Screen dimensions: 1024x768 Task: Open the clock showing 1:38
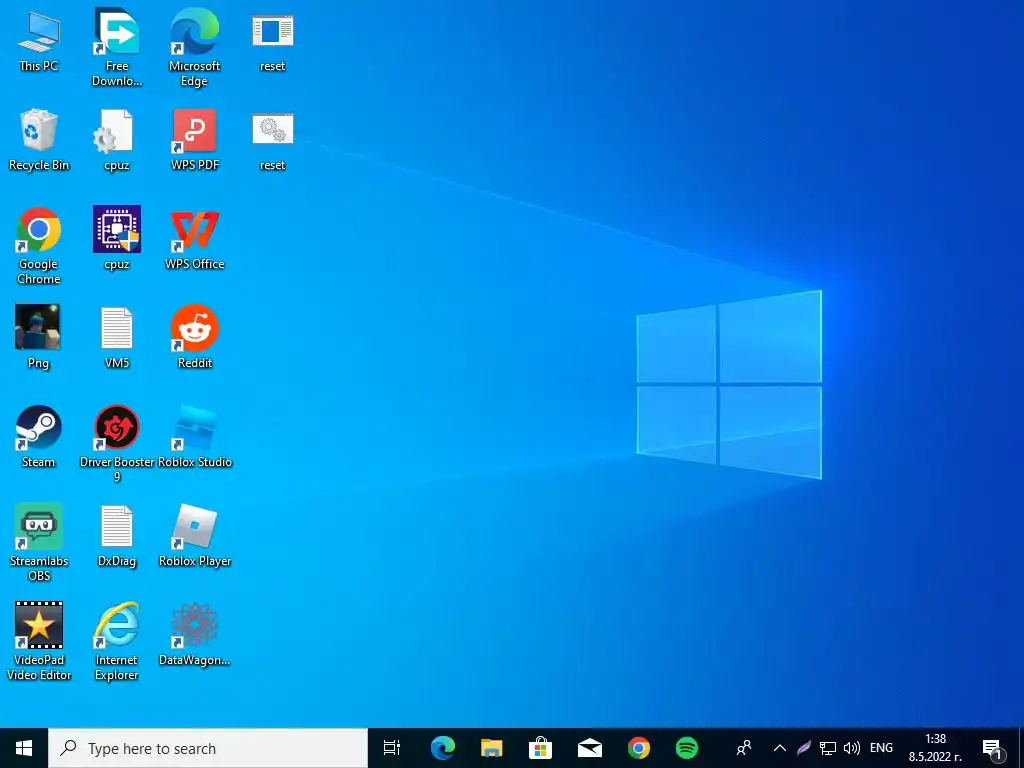[x=935, y=748]
